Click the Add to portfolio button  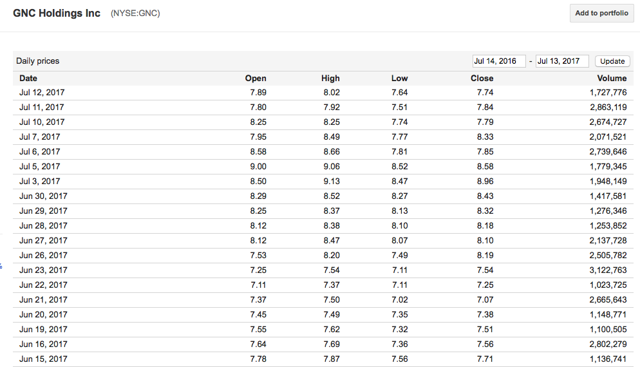(602, 13)
